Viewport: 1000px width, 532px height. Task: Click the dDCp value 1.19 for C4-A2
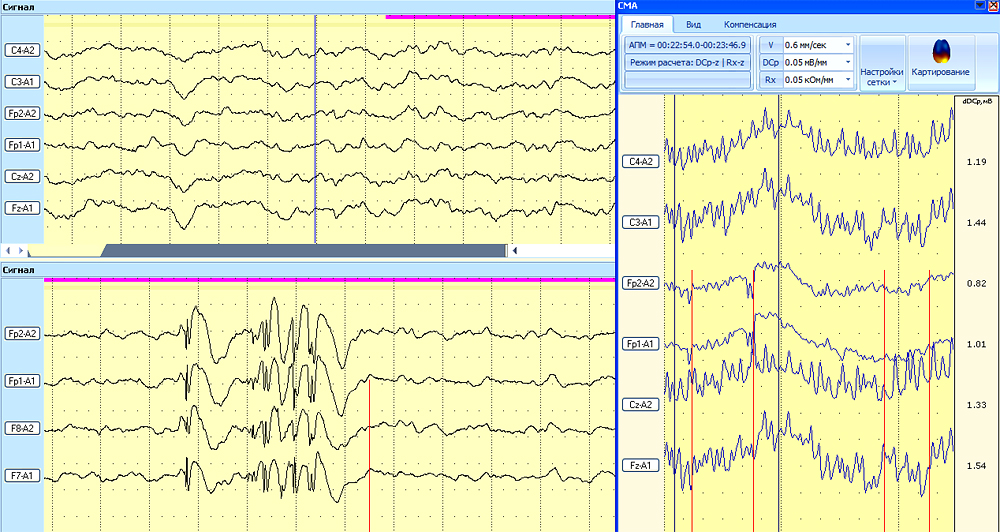click(x=976, y=162)
